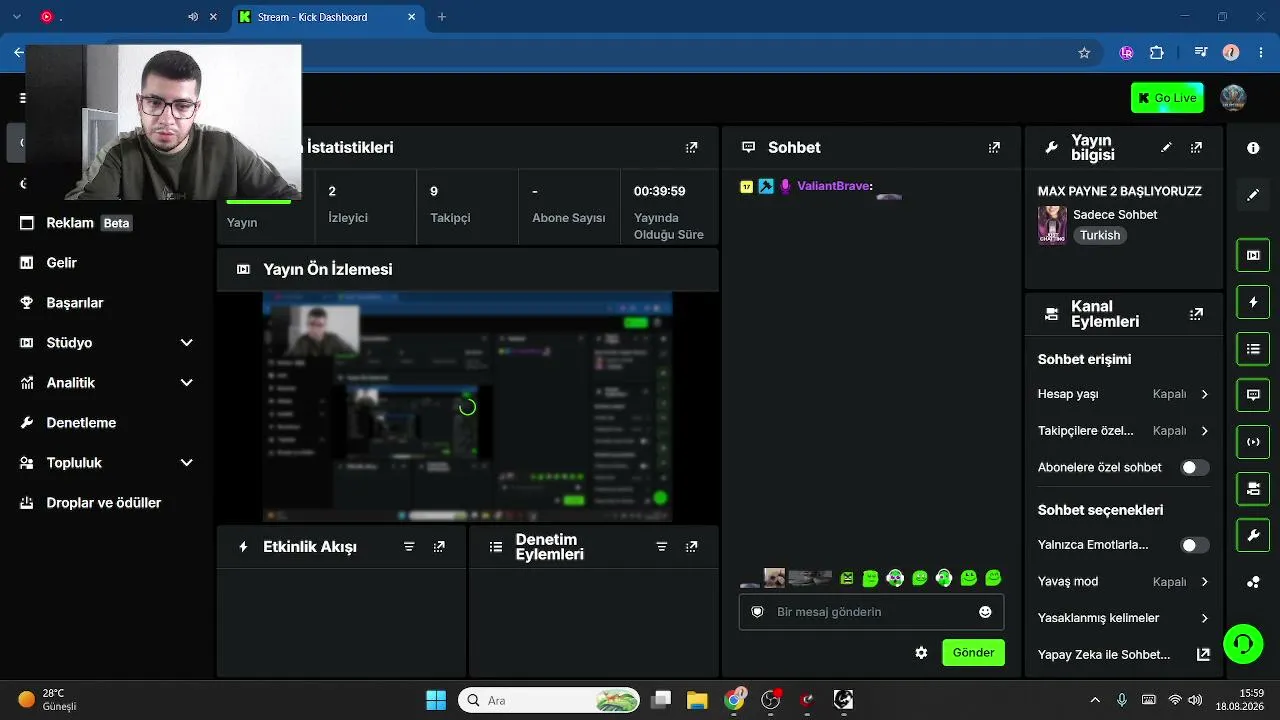Click the pencil edit icon in right sidebar
The image size is (1280, 720).
tap(1253, 195)
